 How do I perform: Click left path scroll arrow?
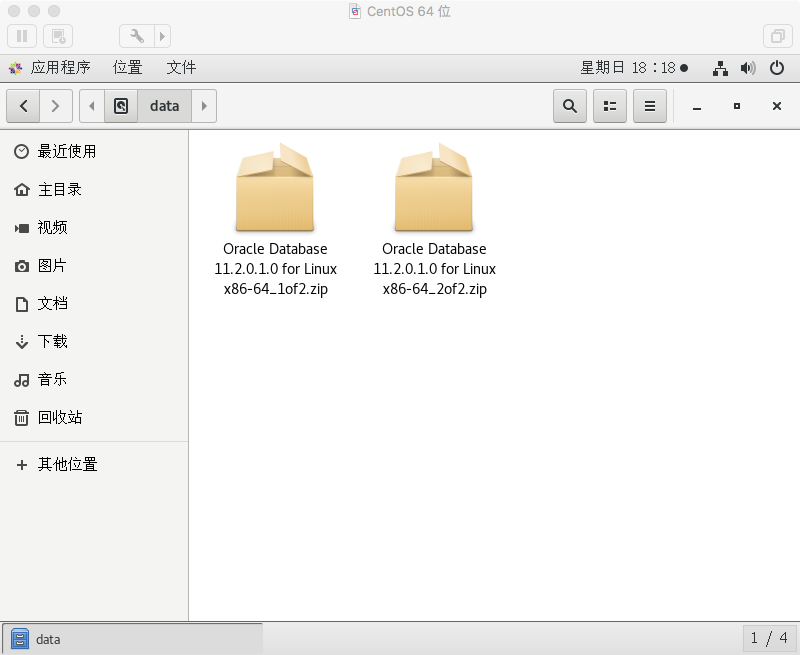point(92,106)
